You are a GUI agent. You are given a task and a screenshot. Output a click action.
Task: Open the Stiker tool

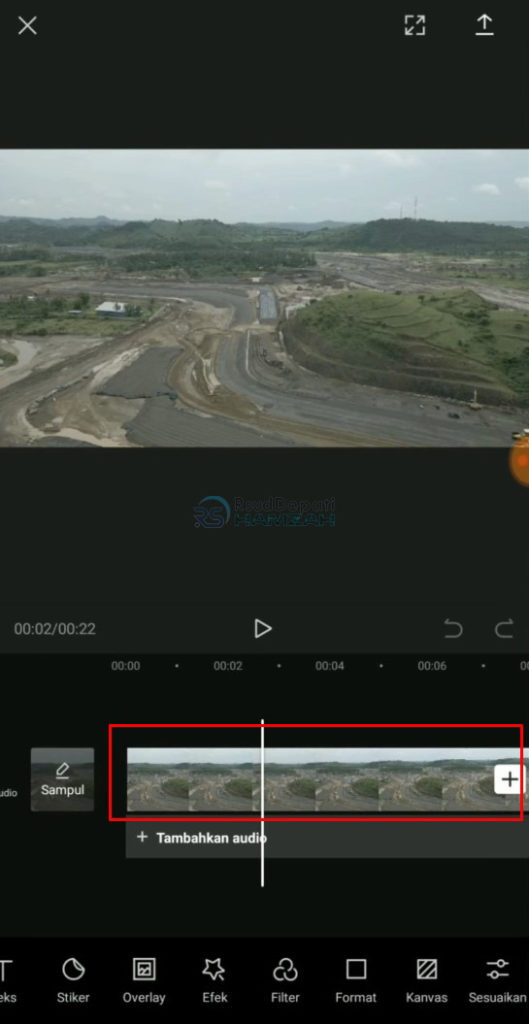pos(73,980)
